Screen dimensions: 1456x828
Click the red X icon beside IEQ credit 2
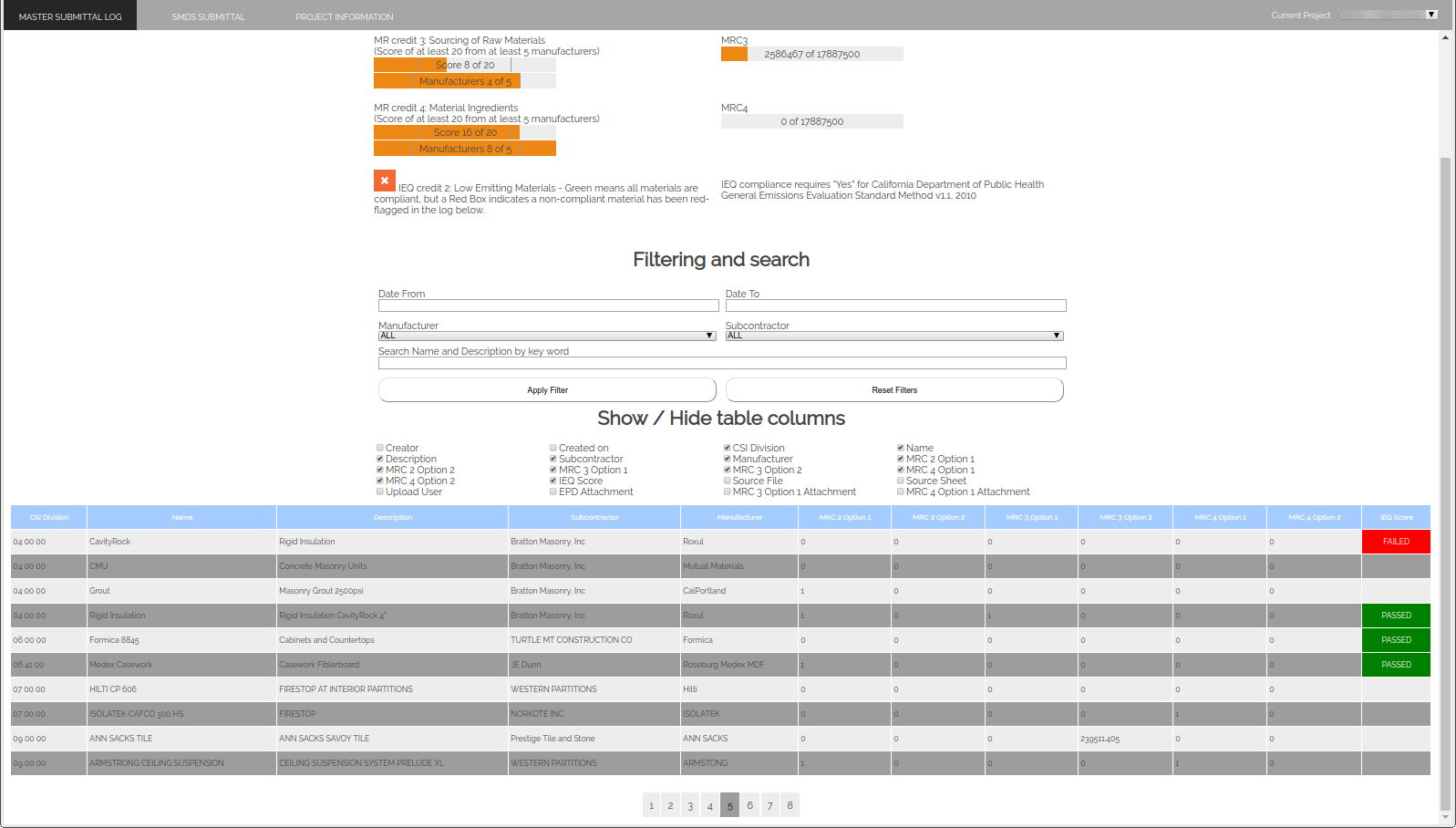tap(385, 181)
